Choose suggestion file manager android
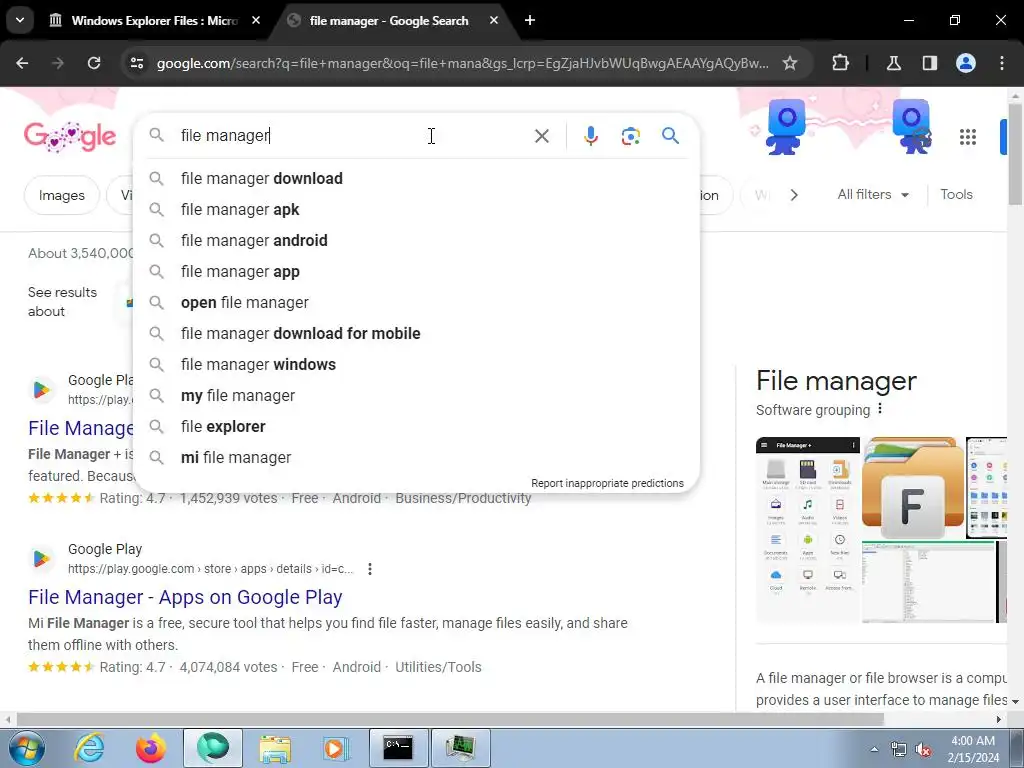This screenshot has height=768, width=1024. click(x=416, y=240)
